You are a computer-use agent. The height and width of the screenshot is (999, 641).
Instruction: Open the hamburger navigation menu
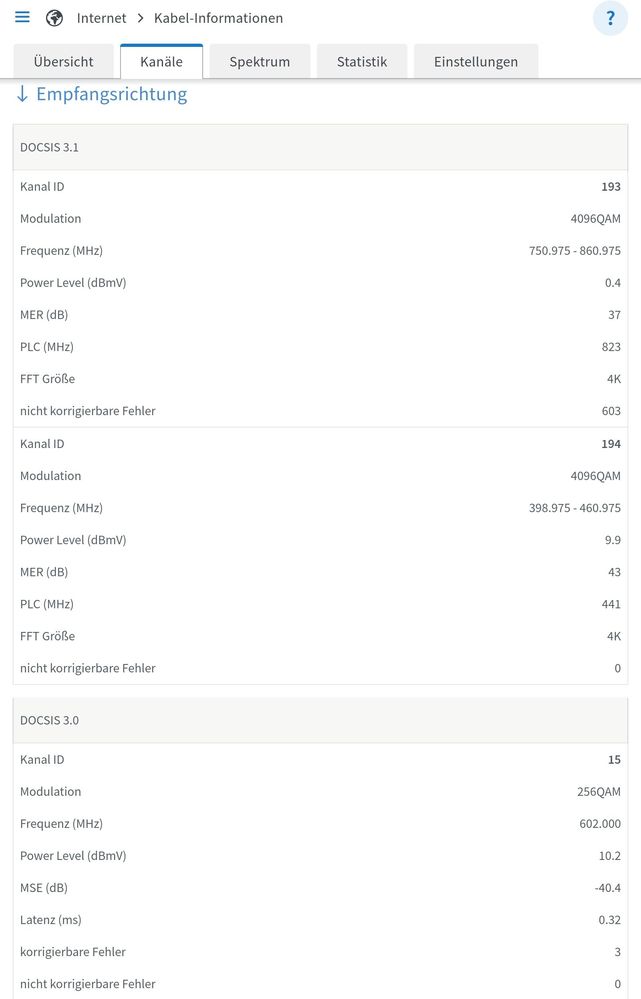22,18
